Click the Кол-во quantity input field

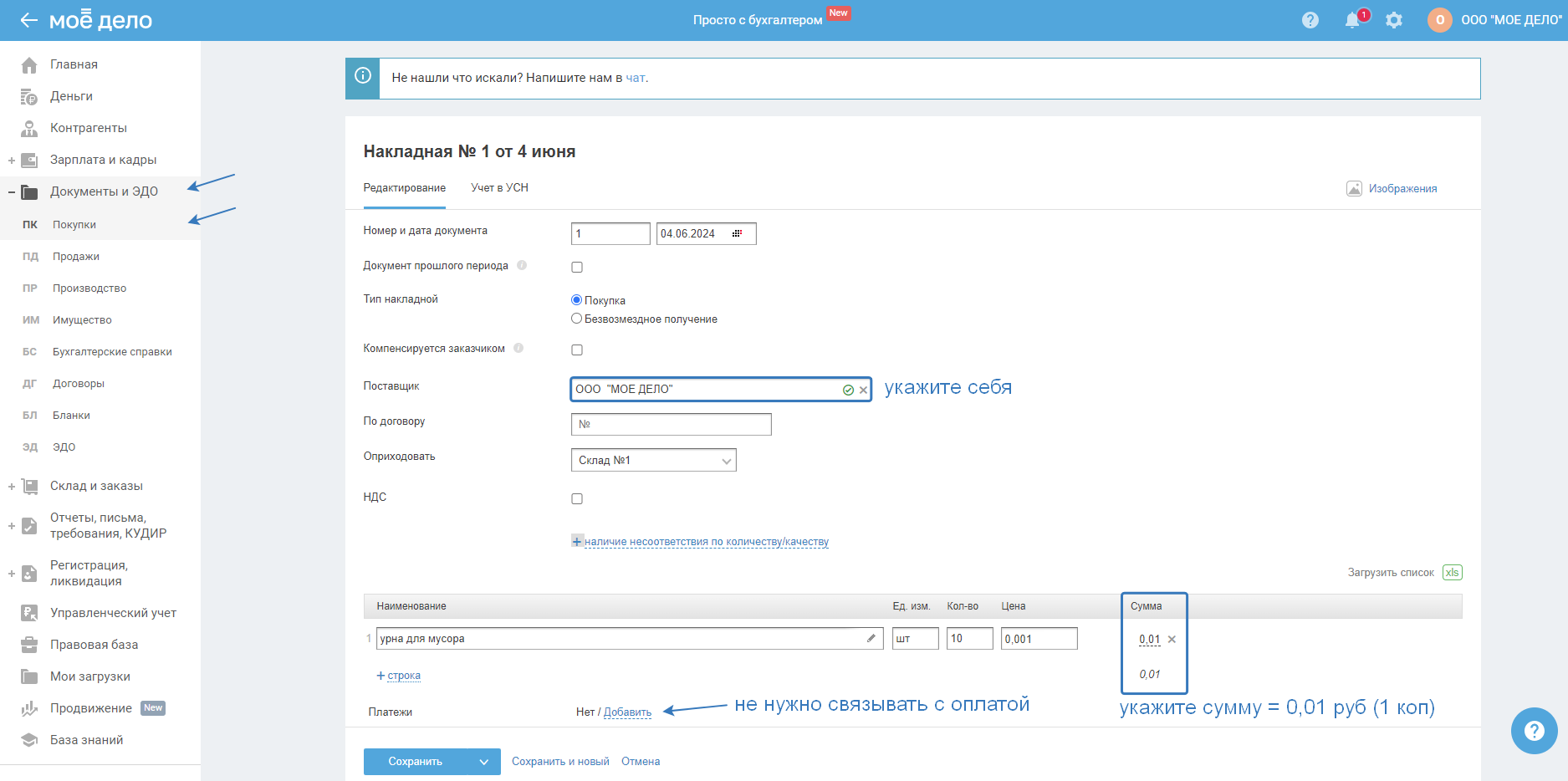point(970,638)
